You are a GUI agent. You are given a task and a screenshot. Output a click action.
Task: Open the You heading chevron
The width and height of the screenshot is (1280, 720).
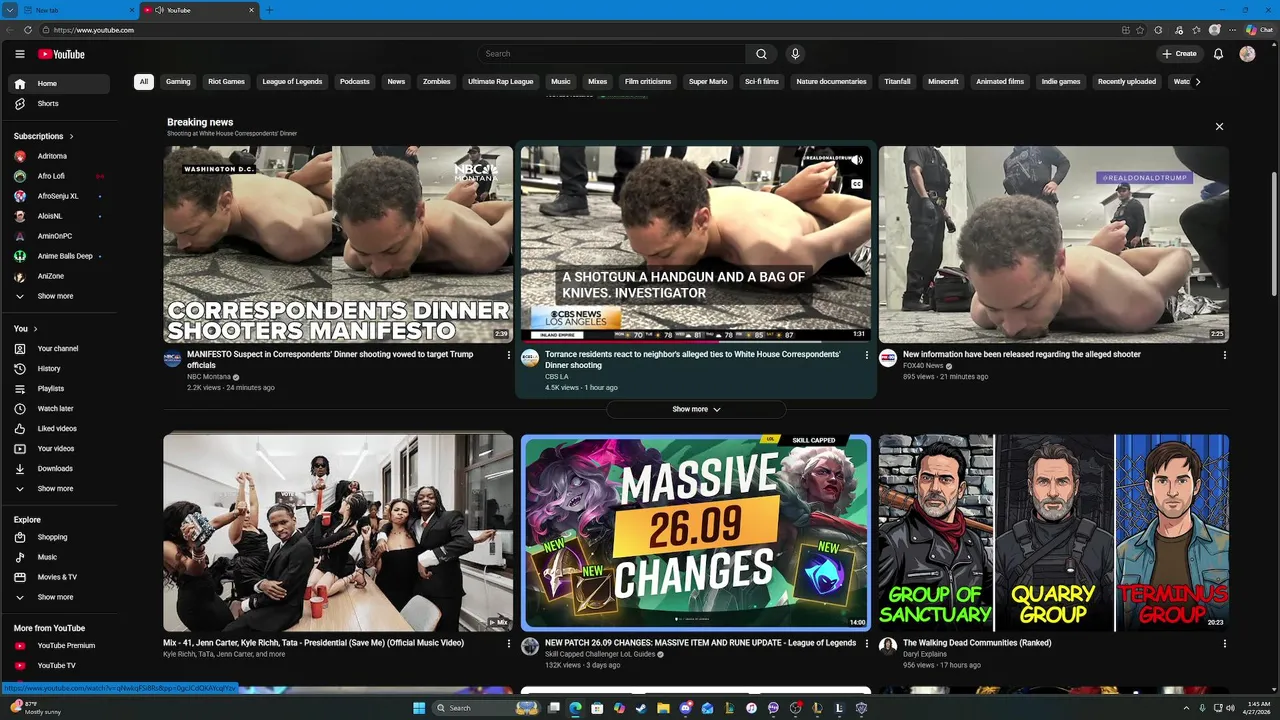[x=35, y=329]
